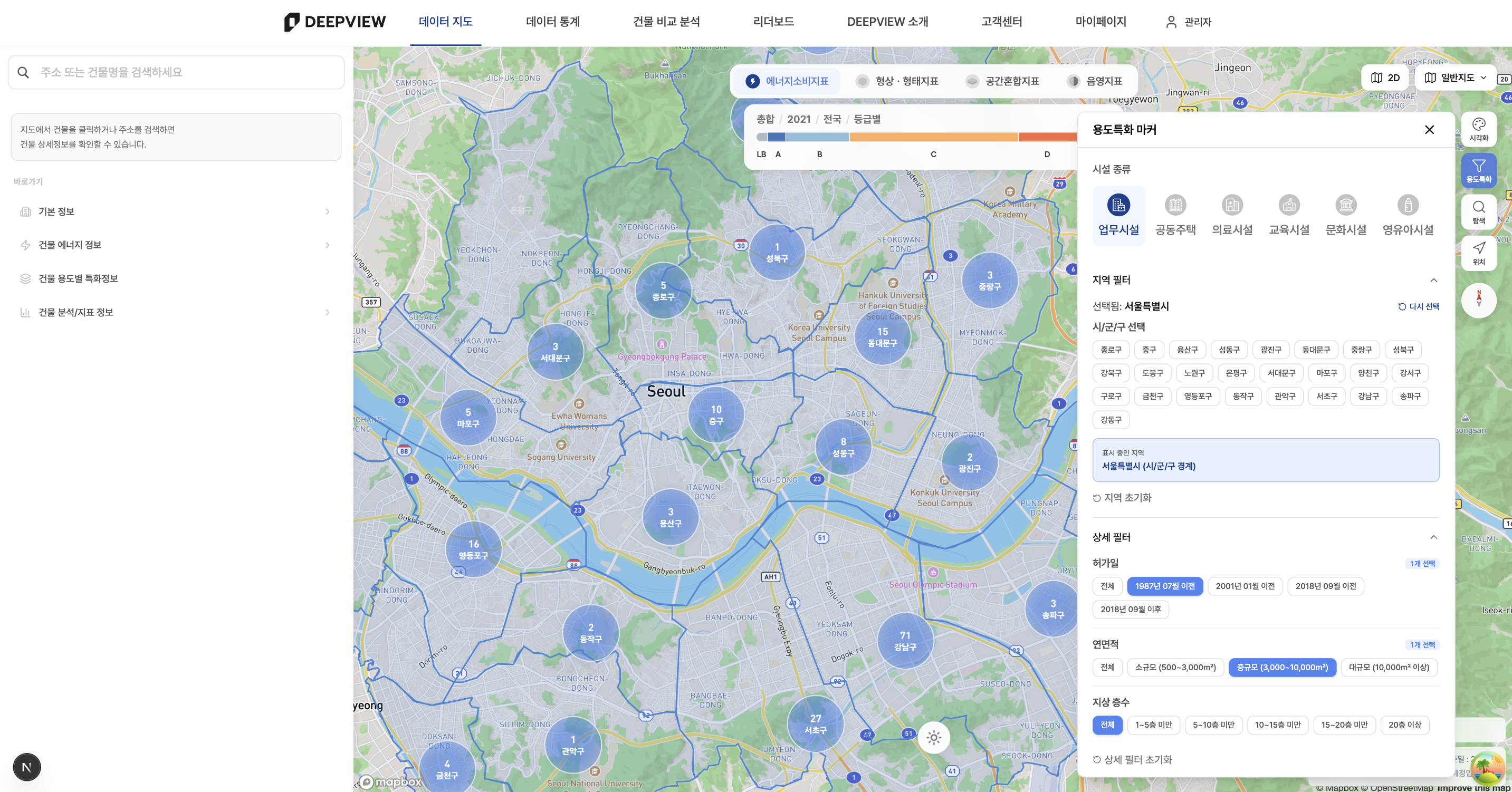Collapse the 상세 필터 section
The height and width of the screenshot is (792, 1512).
1433,537
